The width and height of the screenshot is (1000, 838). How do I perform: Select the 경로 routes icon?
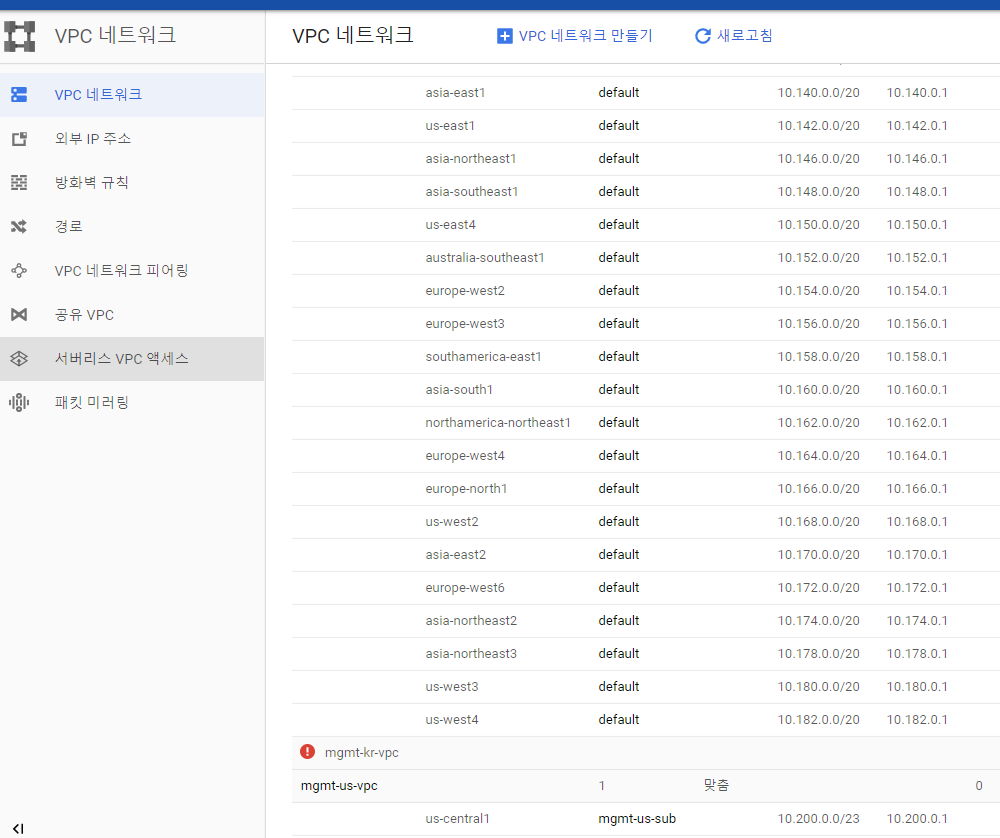(x=19, y=227)
